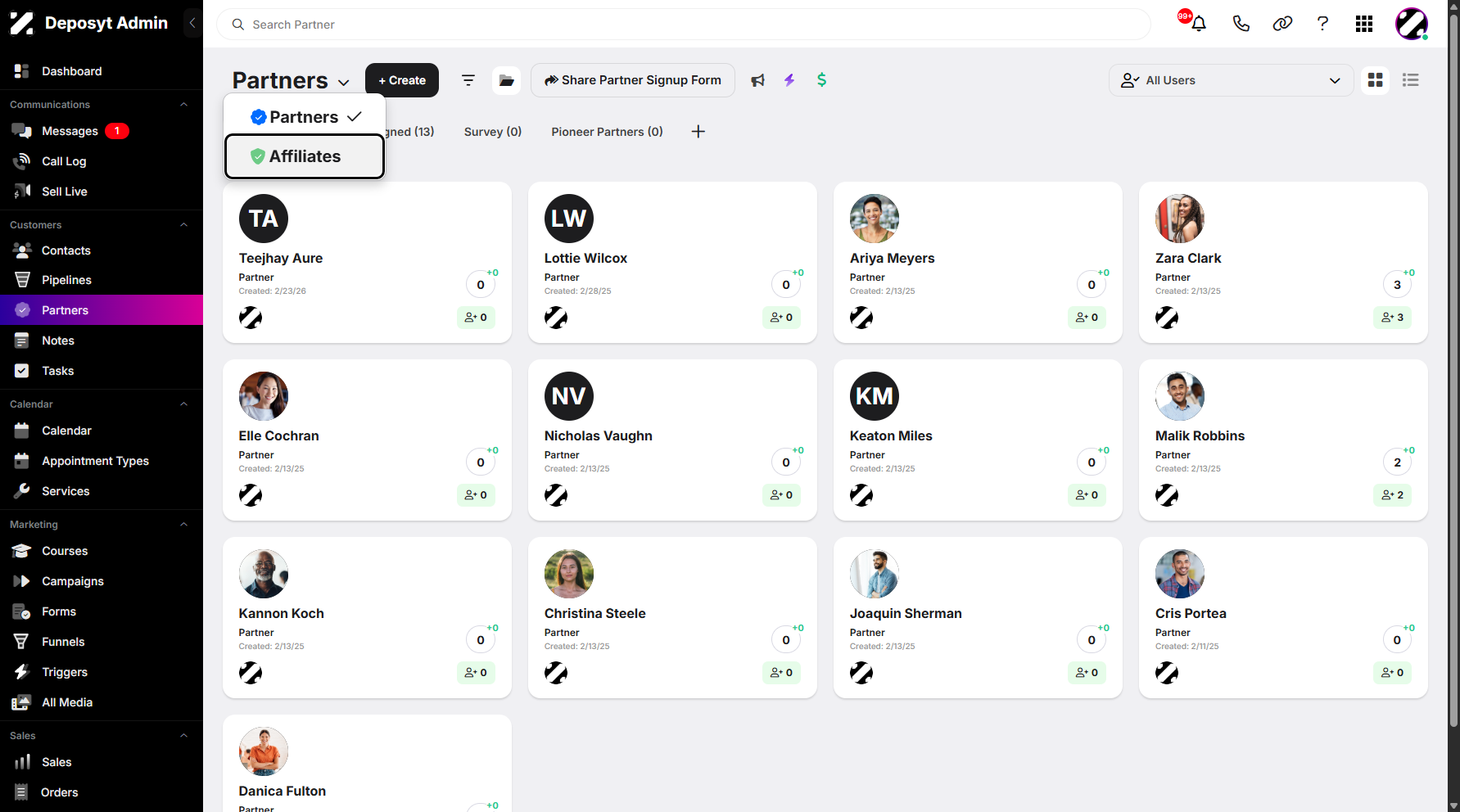Open Keaton Miles partner card name
Screen dimensions: 1460x812
tap(891, 436)
